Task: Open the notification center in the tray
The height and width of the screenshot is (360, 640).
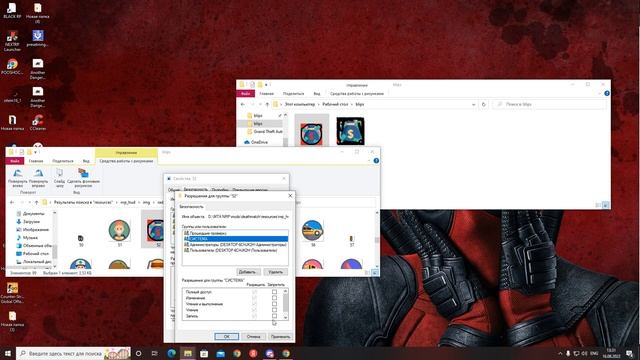Action: 629,353
